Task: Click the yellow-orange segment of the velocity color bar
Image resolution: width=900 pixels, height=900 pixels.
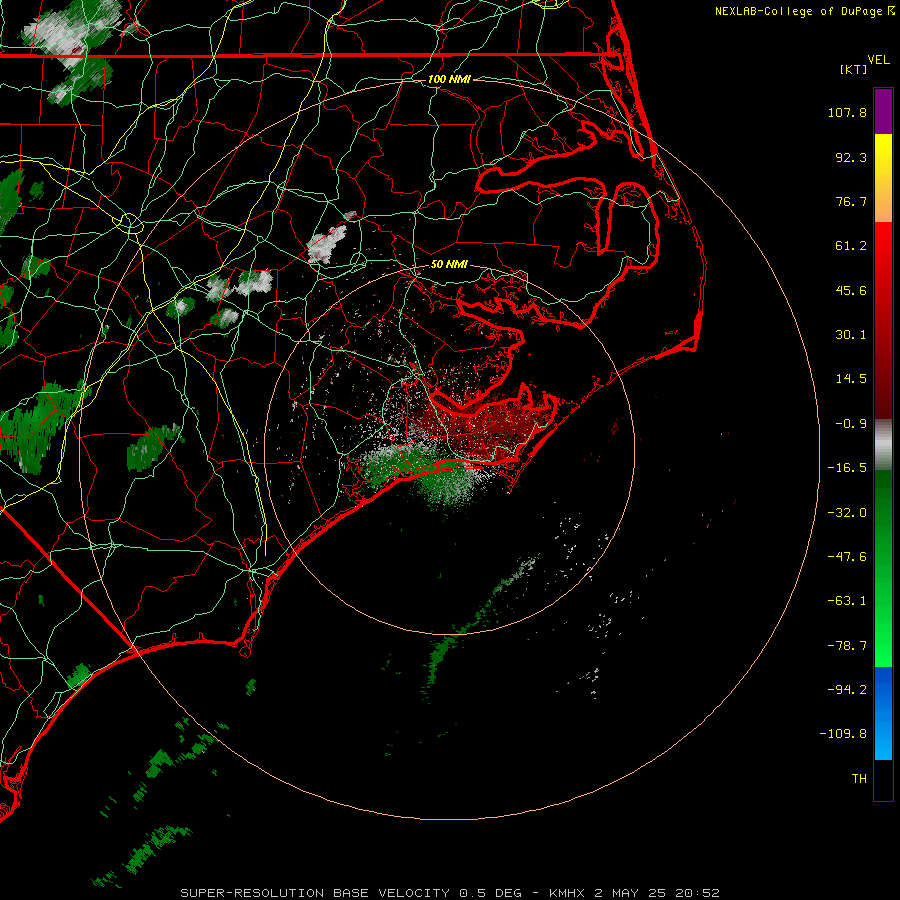Action: pyautogui.click(x=883, y=178)
